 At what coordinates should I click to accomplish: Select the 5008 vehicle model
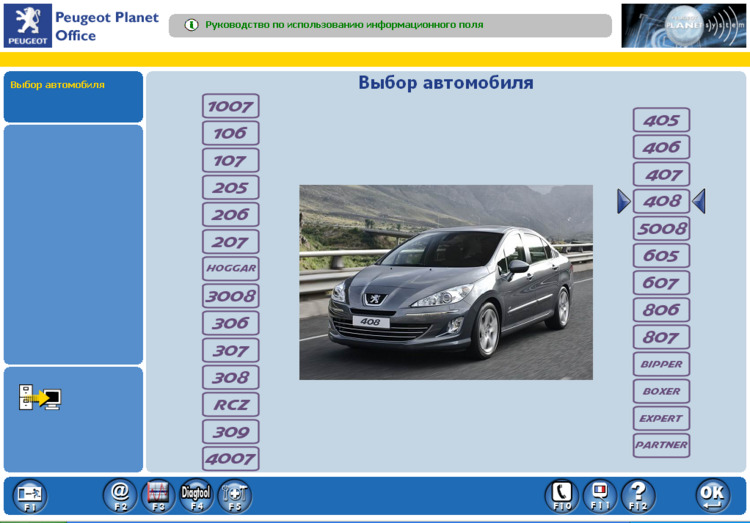tap(662, 228)
